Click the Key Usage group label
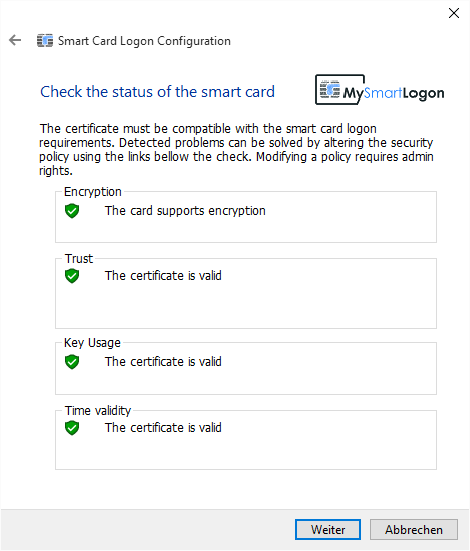The height and width of the screenshot is (551, 470). pos(92,343)
